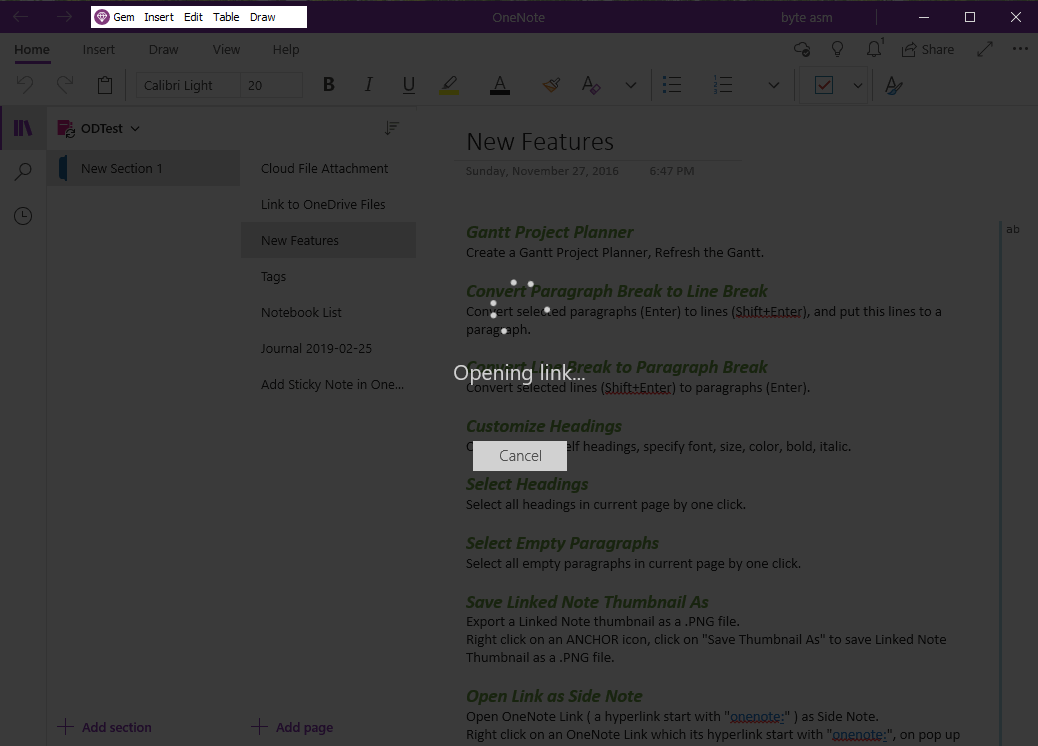This screenshot has width=1038, height=746.
Task: Open the Gem Edit menu
Action: 193,17
